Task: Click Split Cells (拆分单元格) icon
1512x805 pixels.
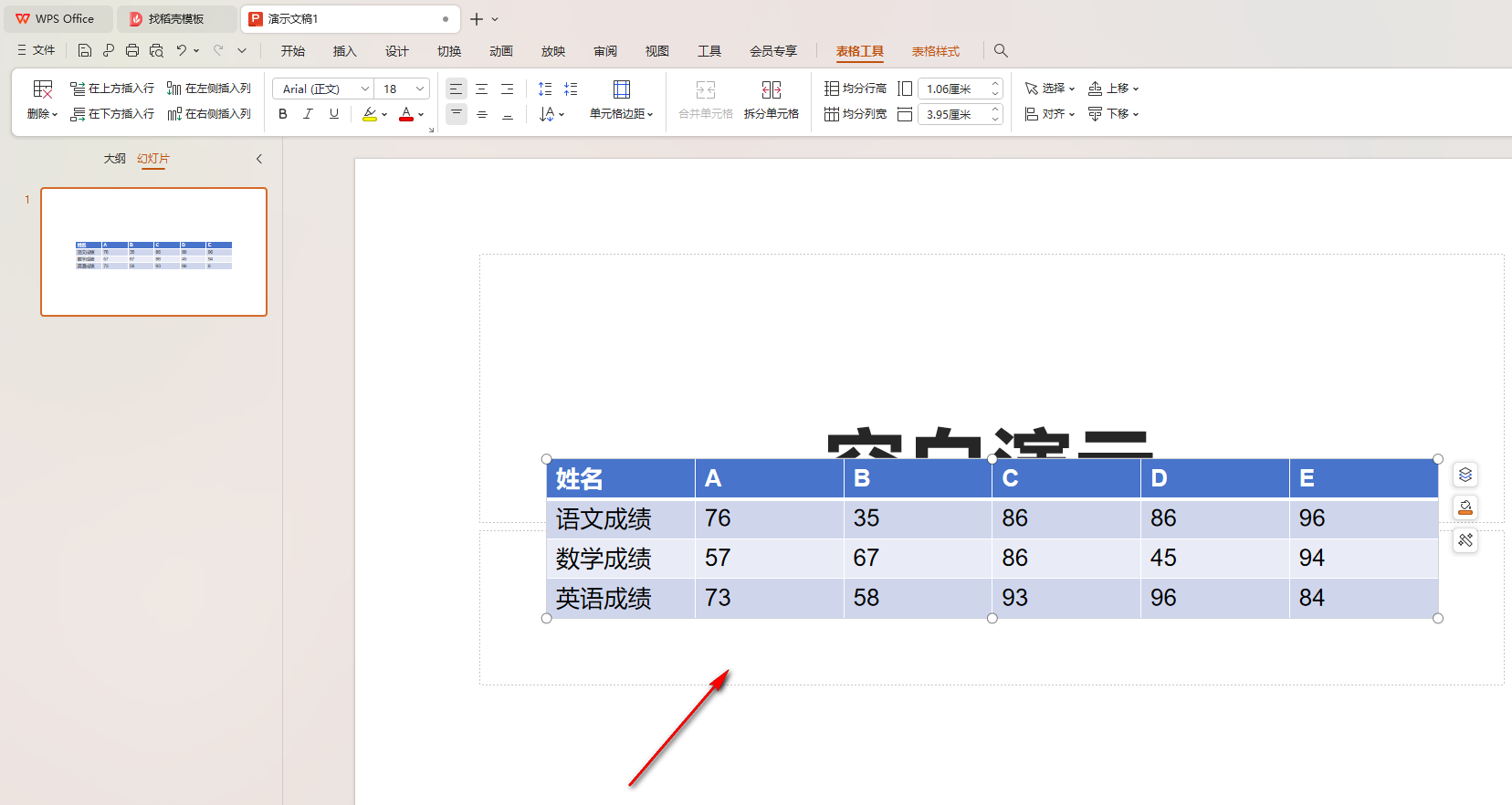Action: point(772,89)
